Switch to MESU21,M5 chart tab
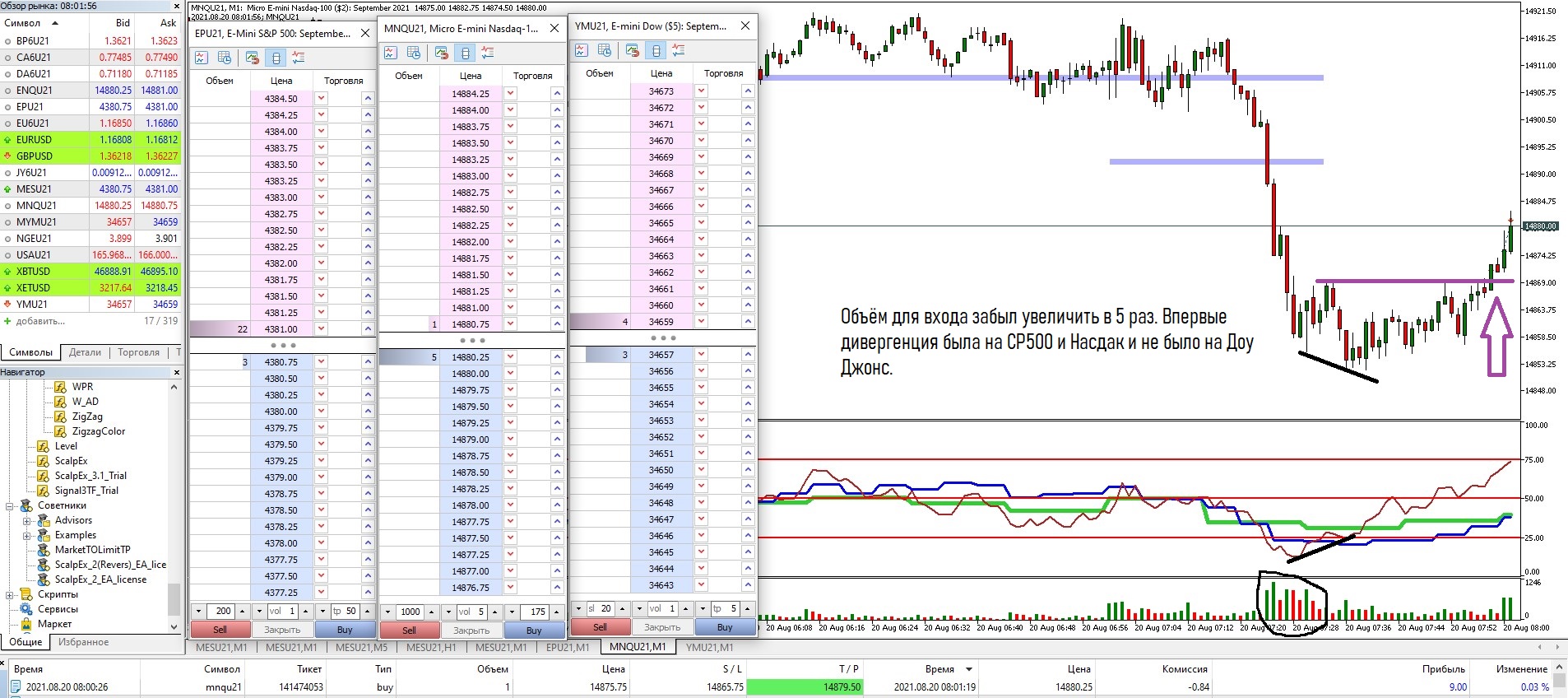Screen dimensions: 1568x698 click(x=361, y=647)
